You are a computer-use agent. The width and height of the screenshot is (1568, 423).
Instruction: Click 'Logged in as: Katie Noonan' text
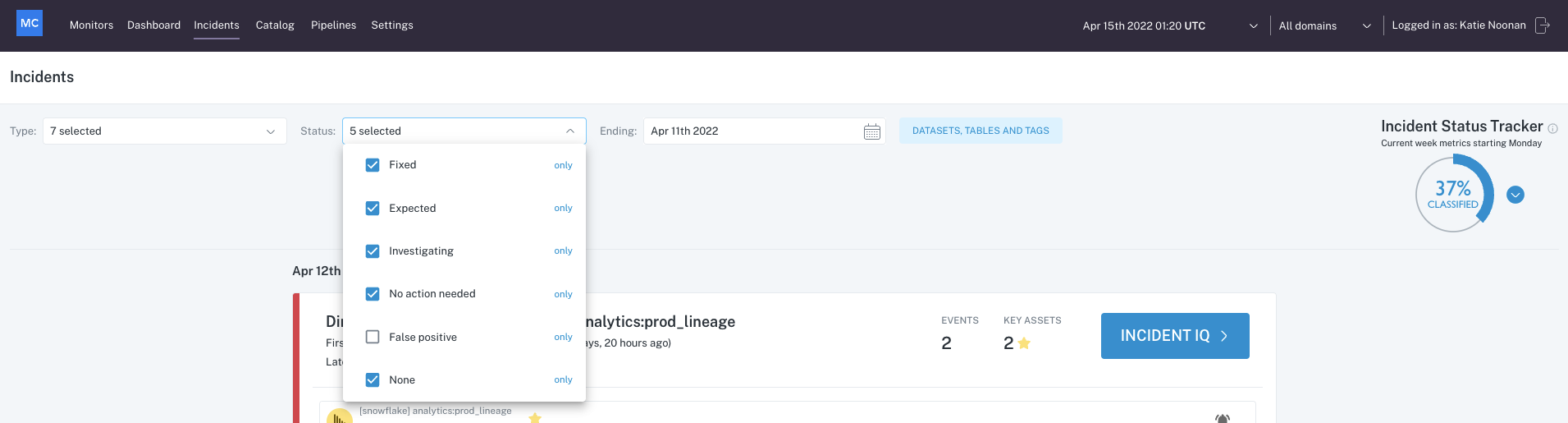(x=1459, y=25)
